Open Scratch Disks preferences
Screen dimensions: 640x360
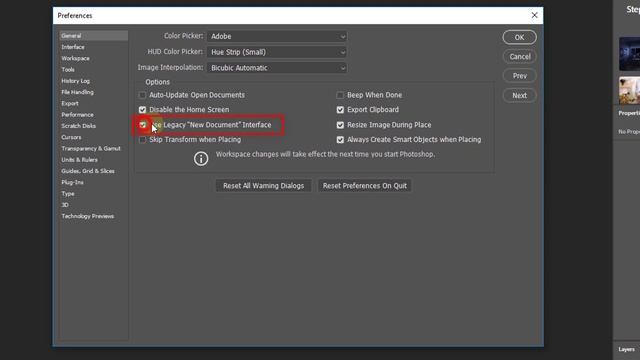(x=79, y=126)
